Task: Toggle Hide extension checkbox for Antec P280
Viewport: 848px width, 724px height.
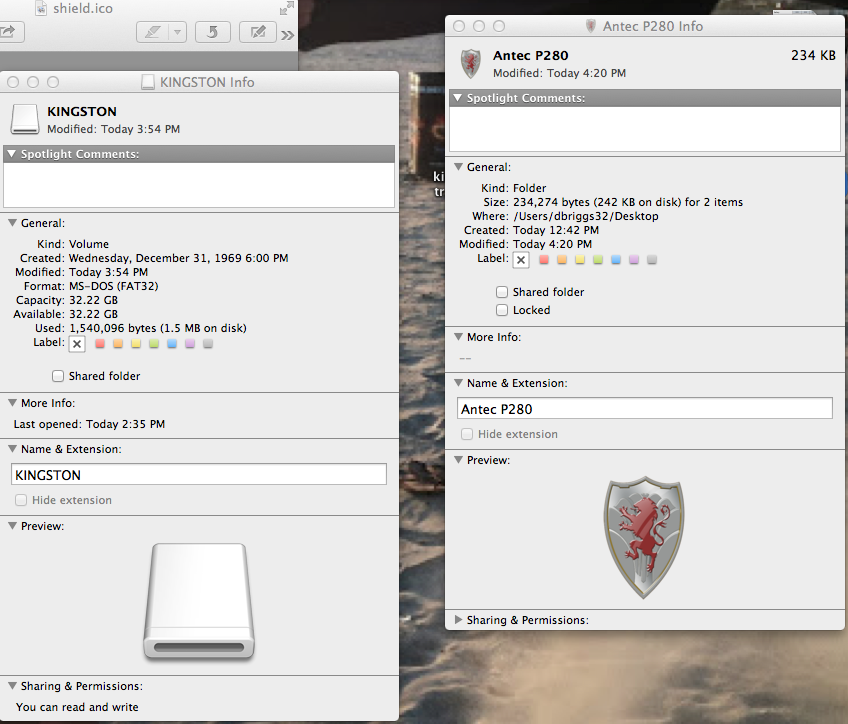Action: pyautogui.click(x=467, y=434)
